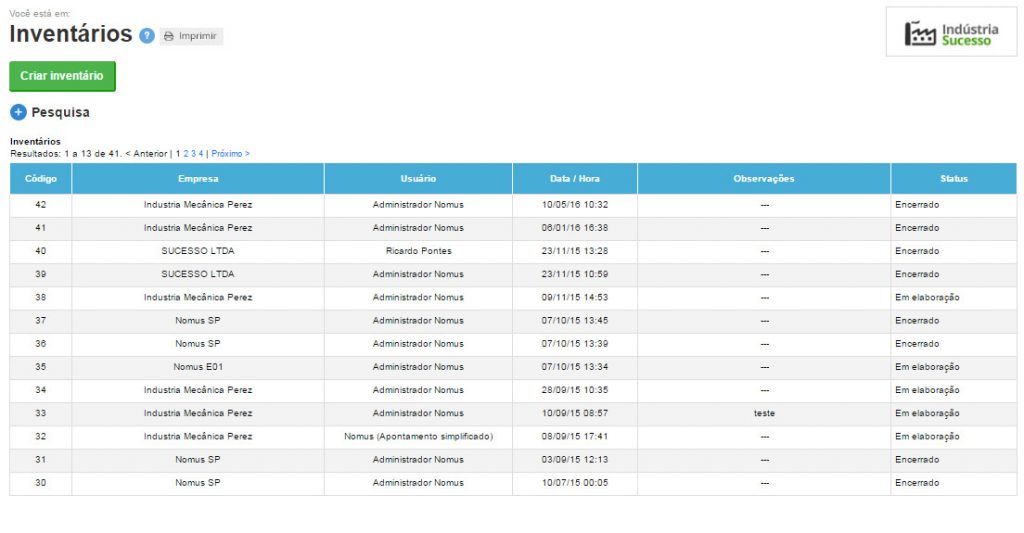Viewport: 1024px width, 533px height.
Task: Select the row by user Ricardo Pontes
Action: pyautogui.click(x=418, y=251)
